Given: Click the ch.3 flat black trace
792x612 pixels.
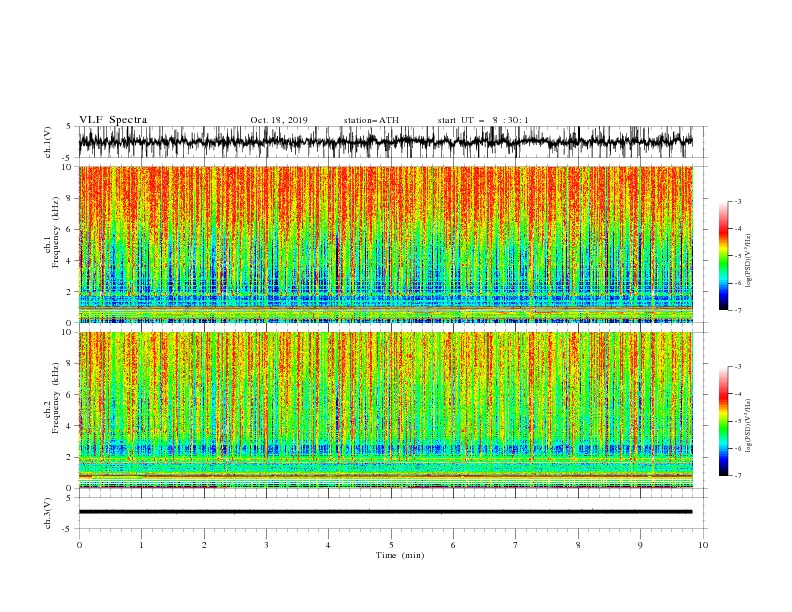Looking at the screenshot, I should tap(386, 512).
